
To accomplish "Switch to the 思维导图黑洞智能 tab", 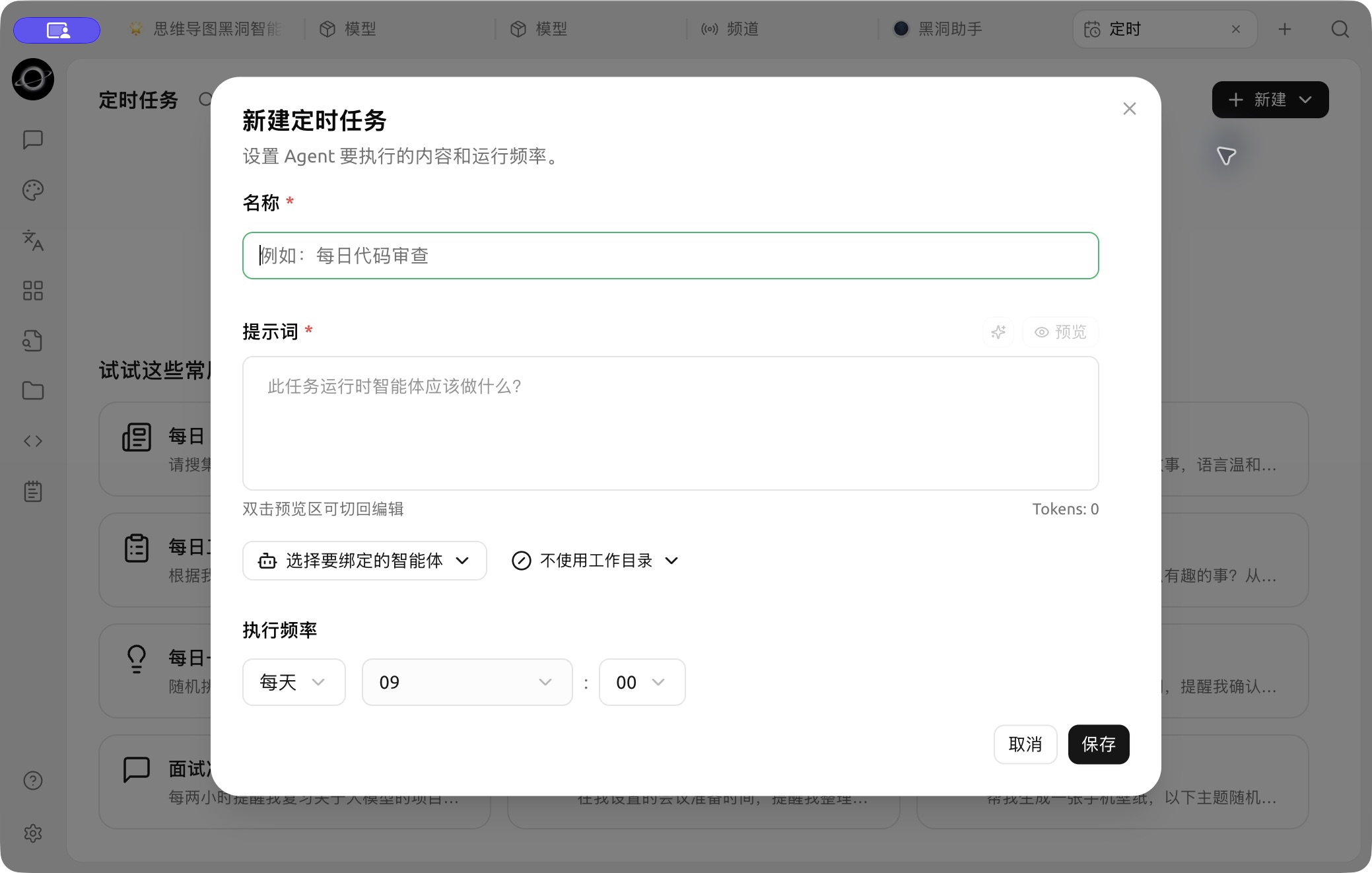I will tap(206, 29).
